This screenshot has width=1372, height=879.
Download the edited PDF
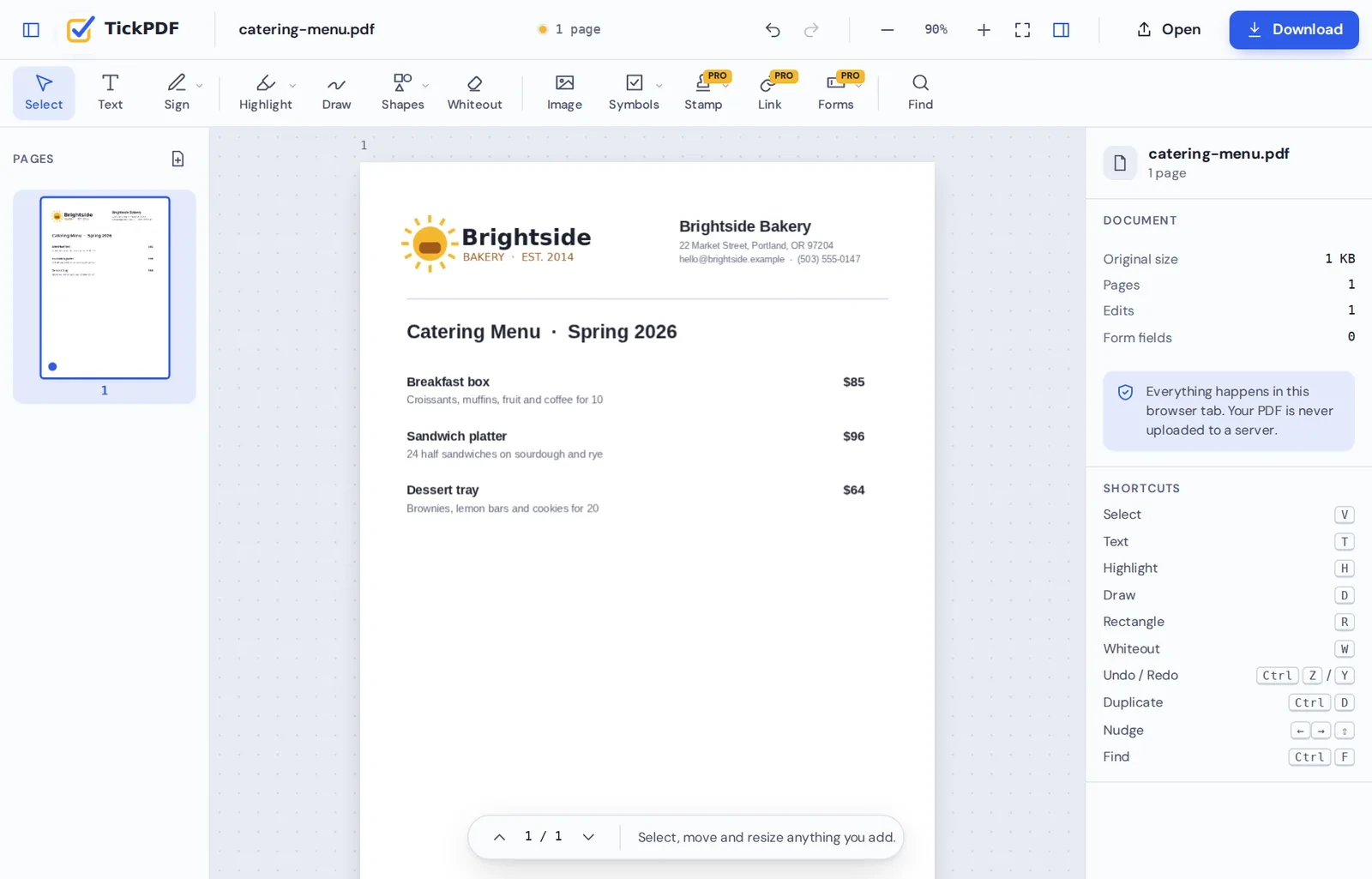[x=1294, y=30]
